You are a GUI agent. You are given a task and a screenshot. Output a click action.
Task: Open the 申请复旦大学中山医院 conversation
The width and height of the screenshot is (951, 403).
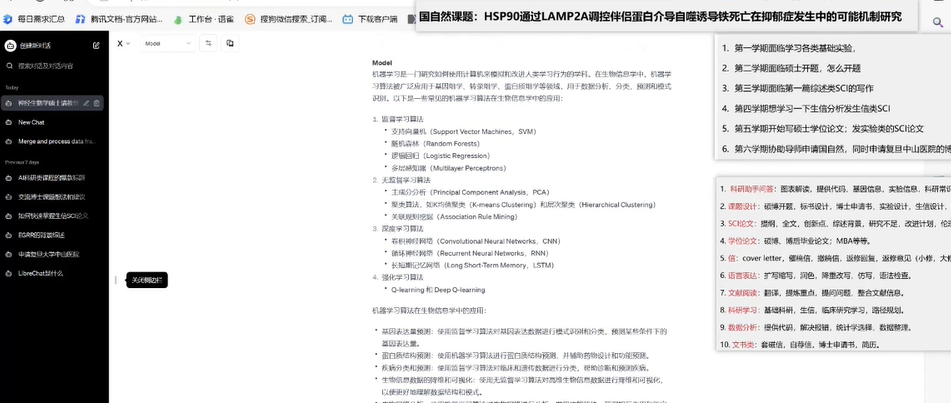54,254
